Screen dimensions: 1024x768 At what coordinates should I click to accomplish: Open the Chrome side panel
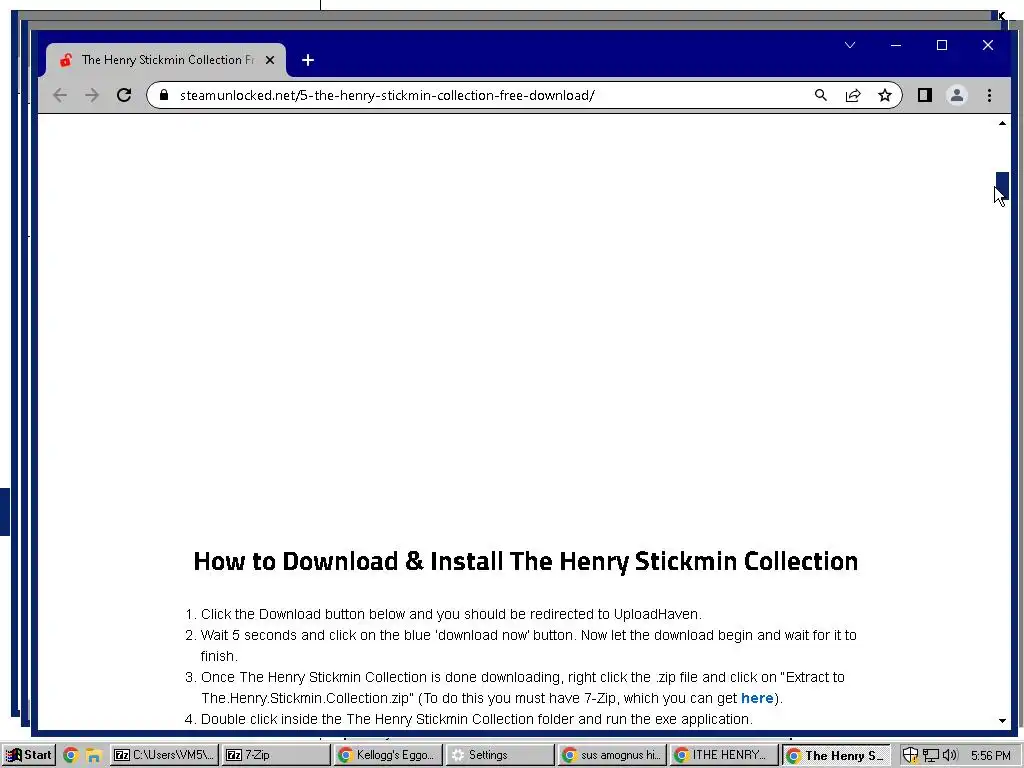(925, 95)
